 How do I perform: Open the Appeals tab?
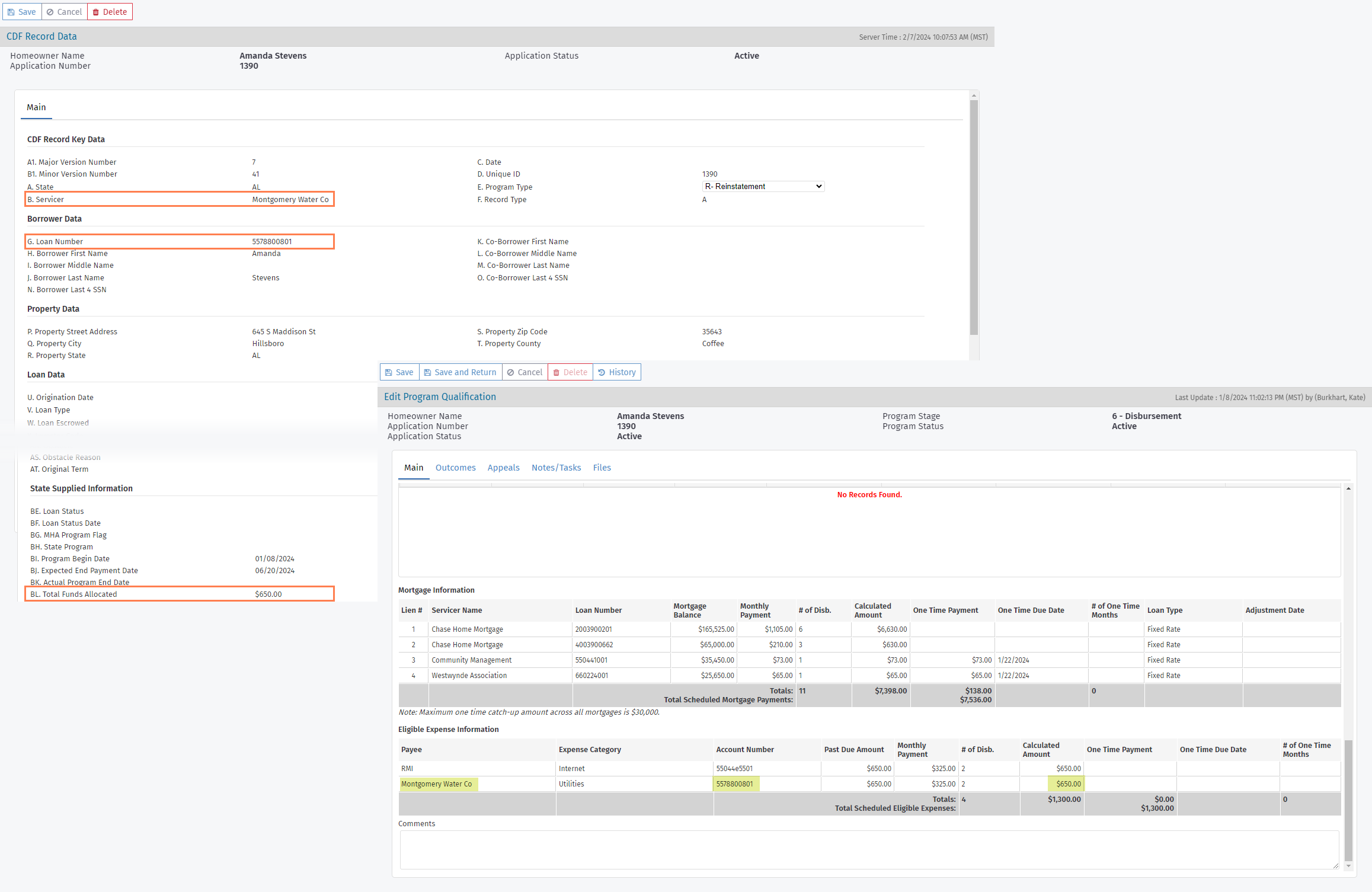pos(503,467)
